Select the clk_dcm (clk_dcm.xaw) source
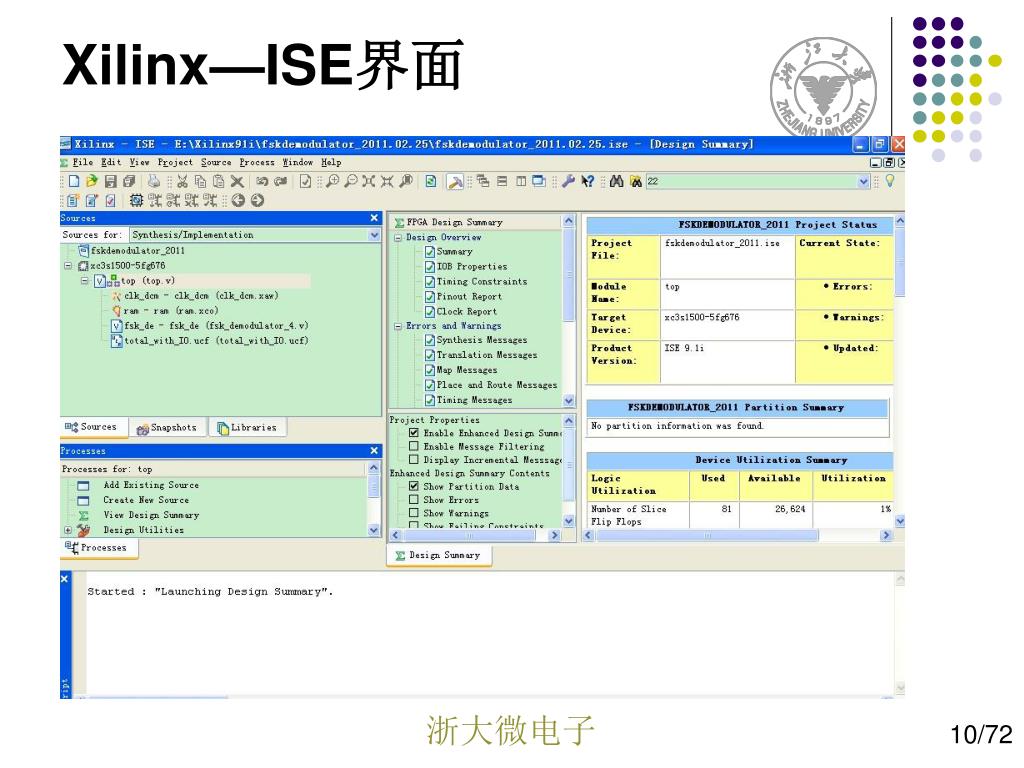 pos(201,296)
